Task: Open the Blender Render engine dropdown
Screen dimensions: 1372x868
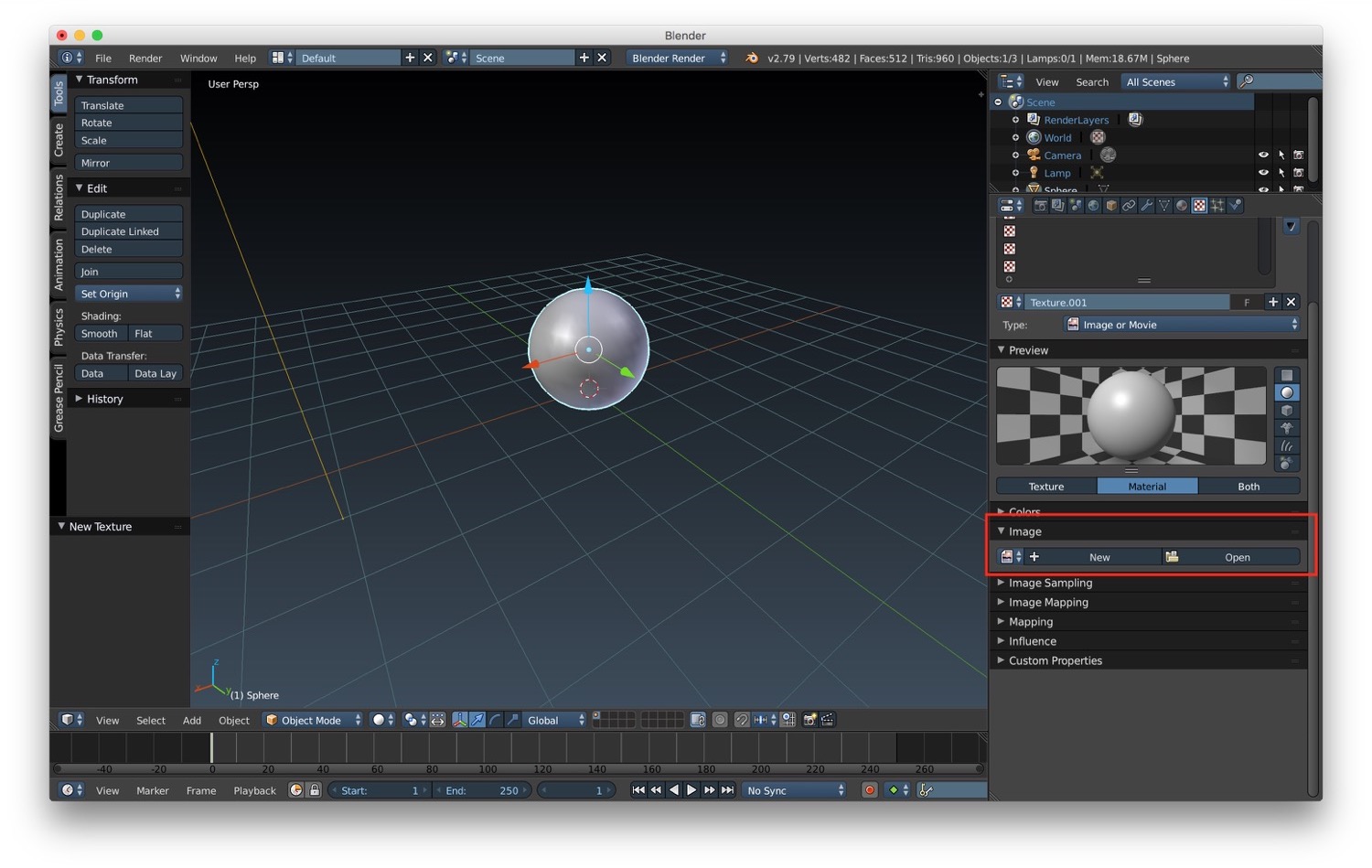Action: 678,58
